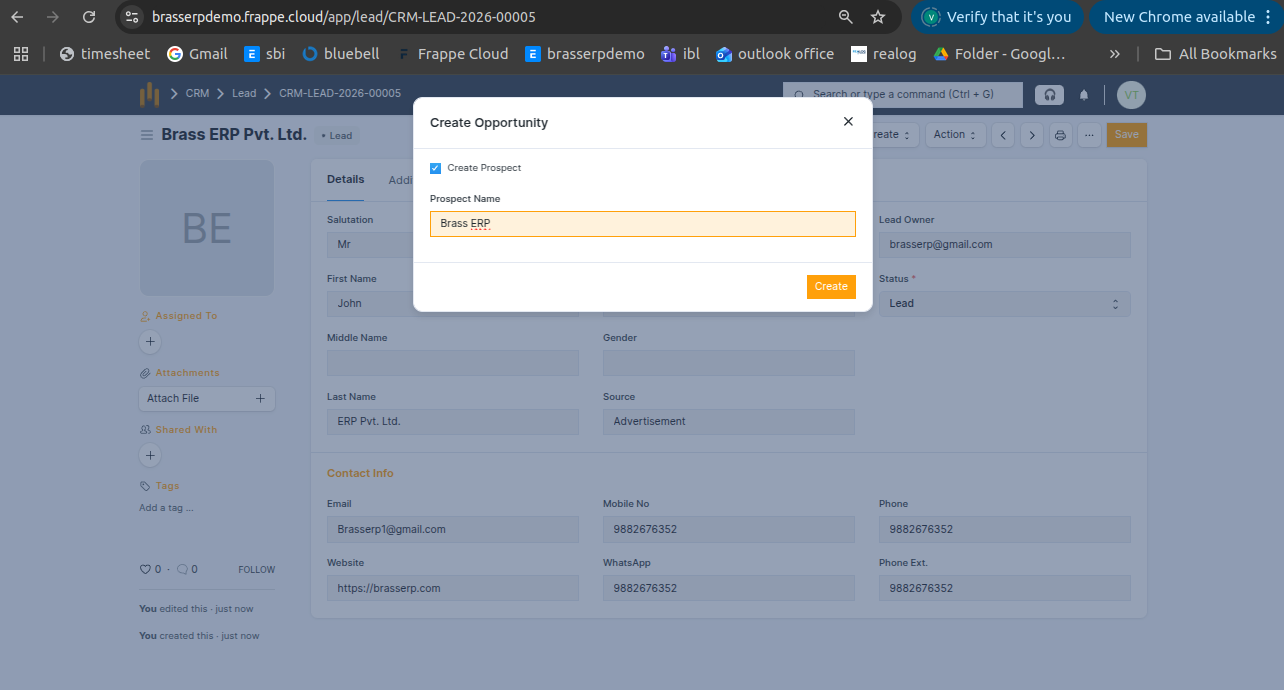Bookmark this page with star icon
This screenshot has height=690, width=1284.
[x=877, y=17]
